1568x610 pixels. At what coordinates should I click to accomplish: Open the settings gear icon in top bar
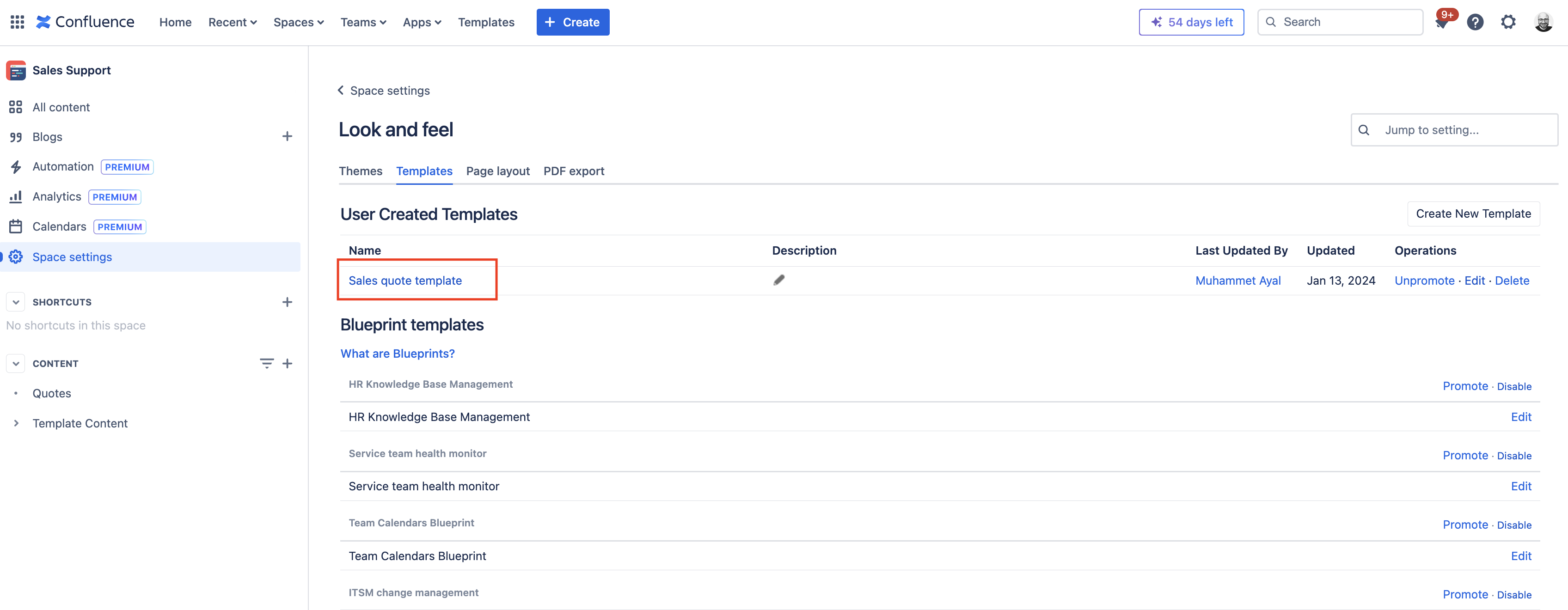[x=1508, y=23]
